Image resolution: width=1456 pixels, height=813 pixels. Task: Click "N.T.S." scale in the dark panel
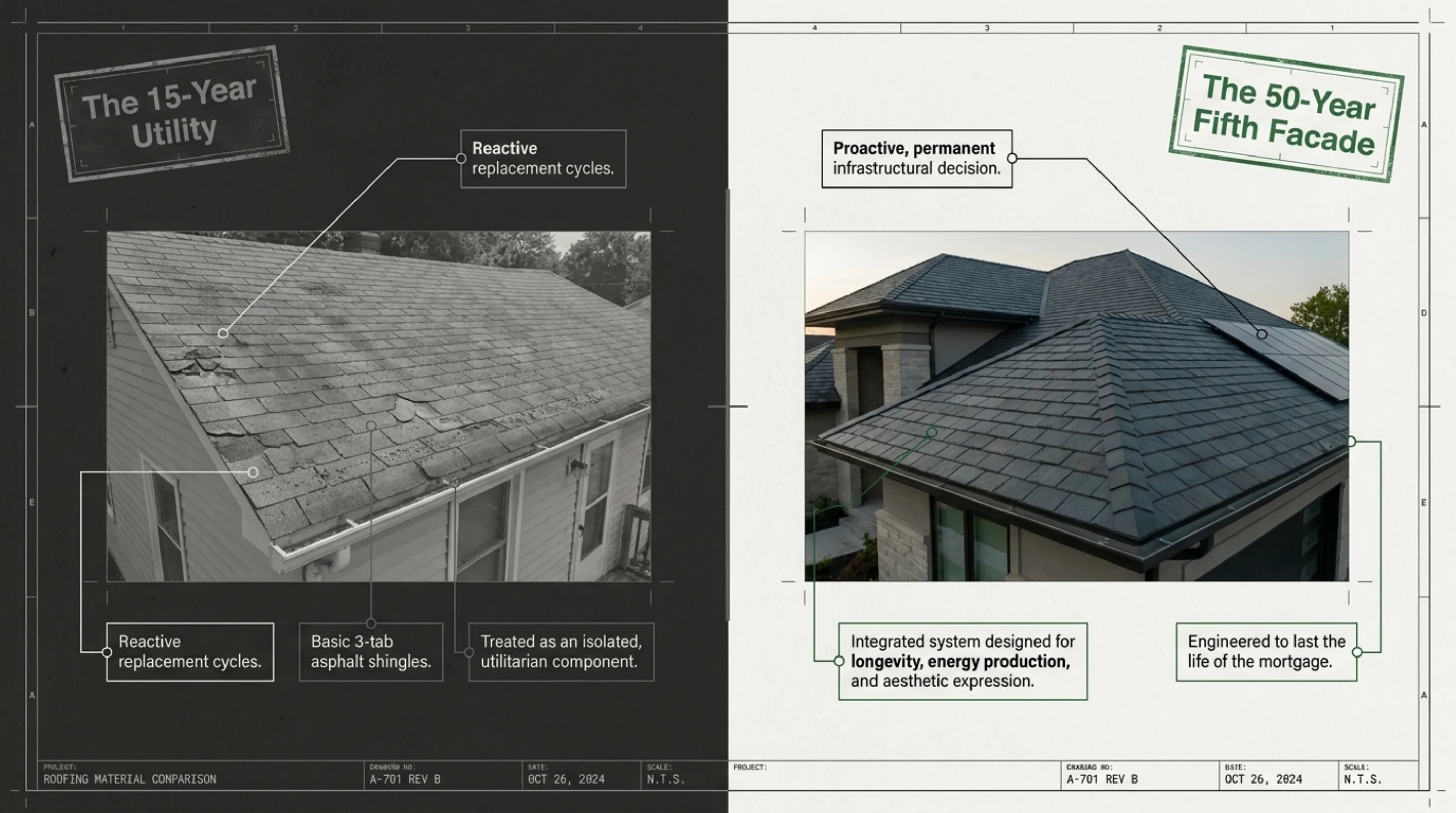pos(665,779)
